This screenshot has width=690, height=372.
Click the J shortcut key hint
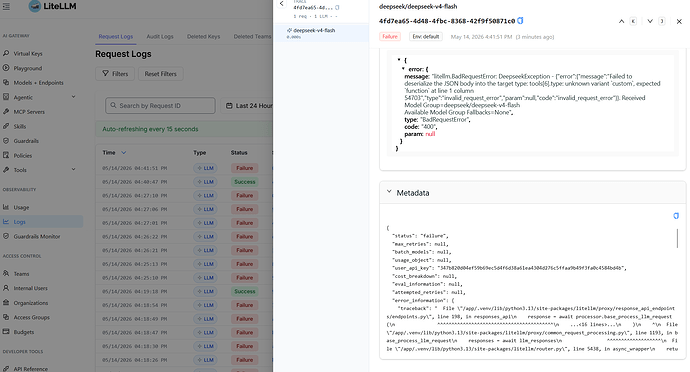click(662, 21)
